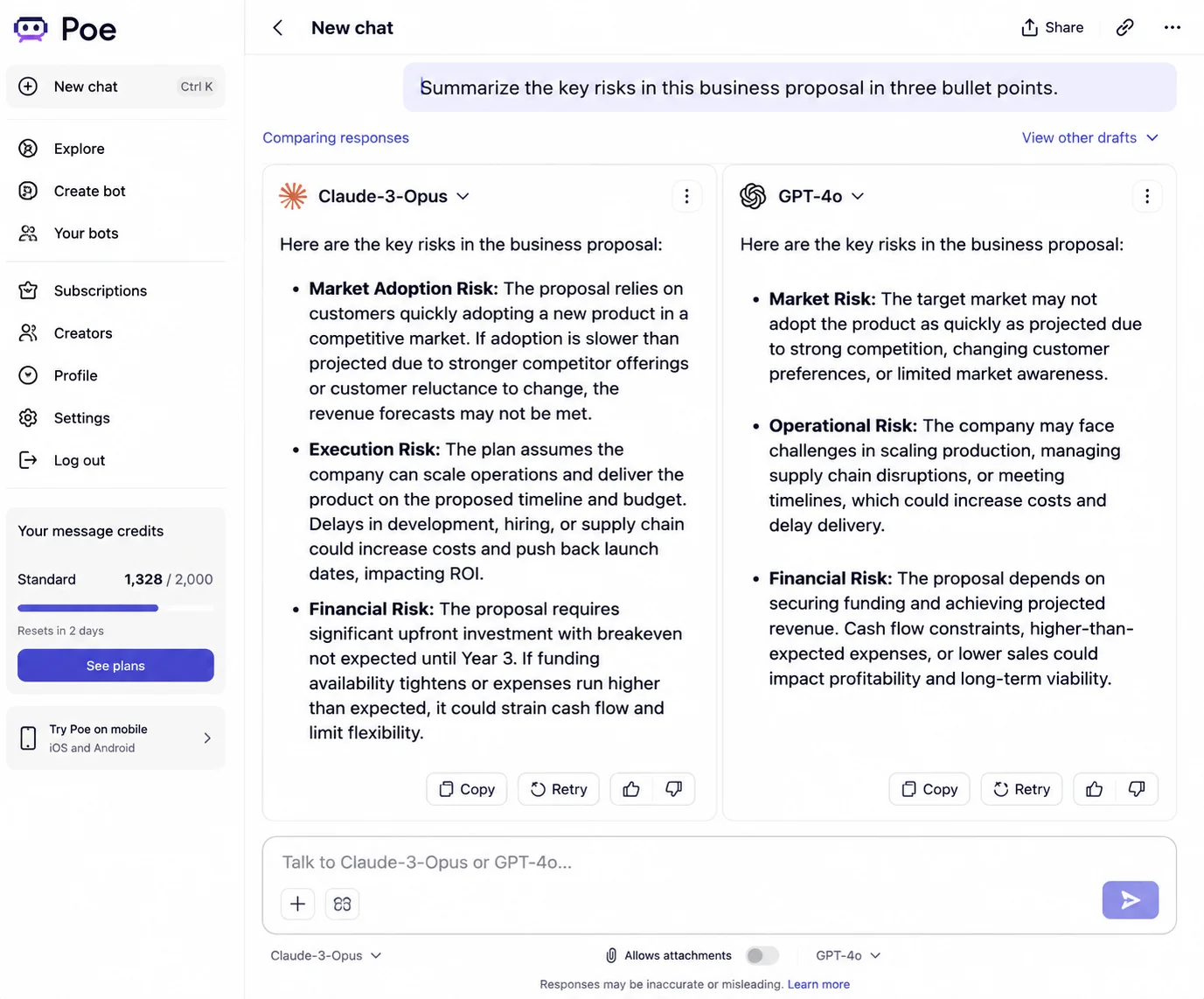Click the mobile phone icon in the sidebar

point(28,738)
